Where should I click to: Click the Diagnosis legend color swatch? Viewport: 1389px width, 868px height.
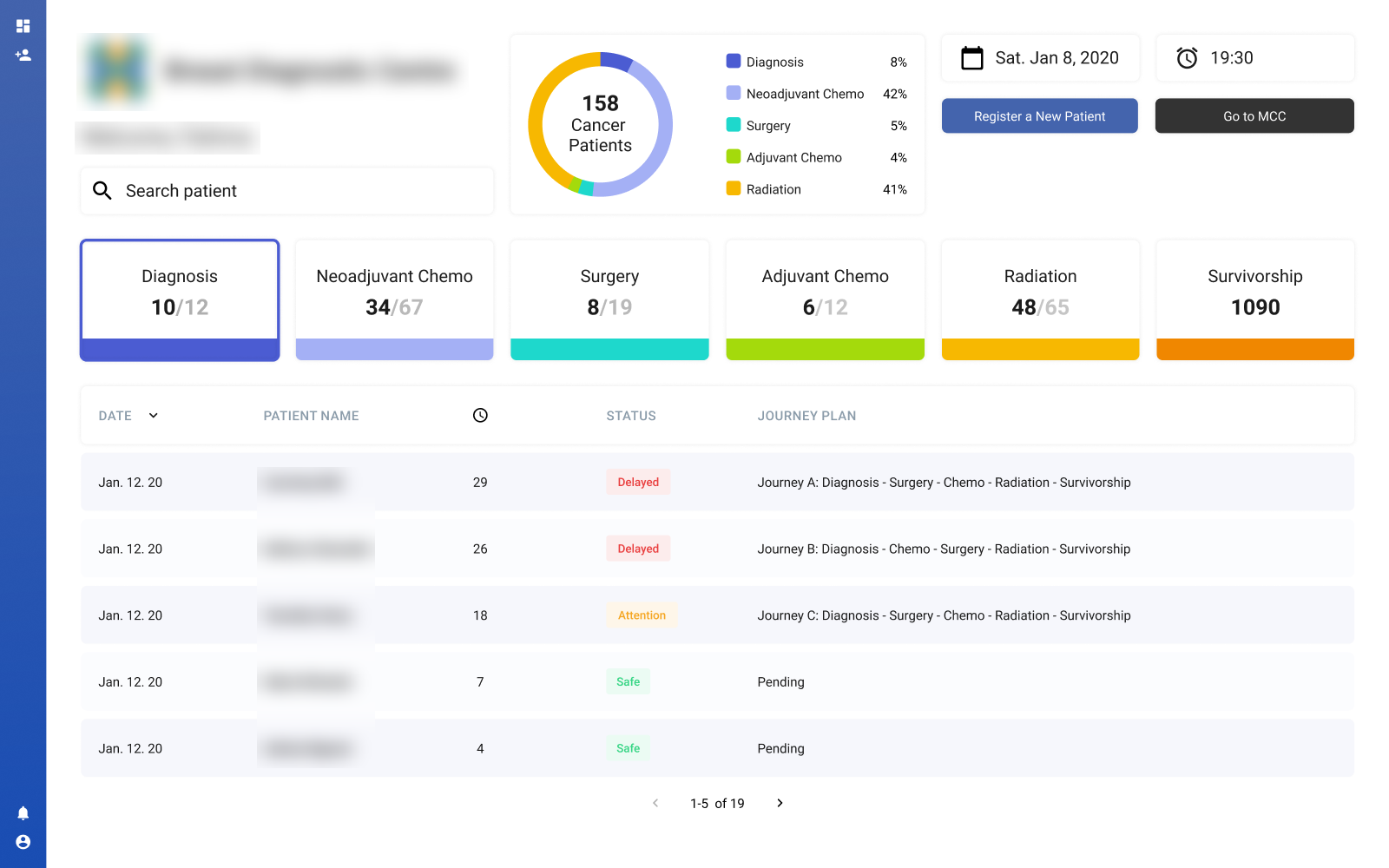734,62
